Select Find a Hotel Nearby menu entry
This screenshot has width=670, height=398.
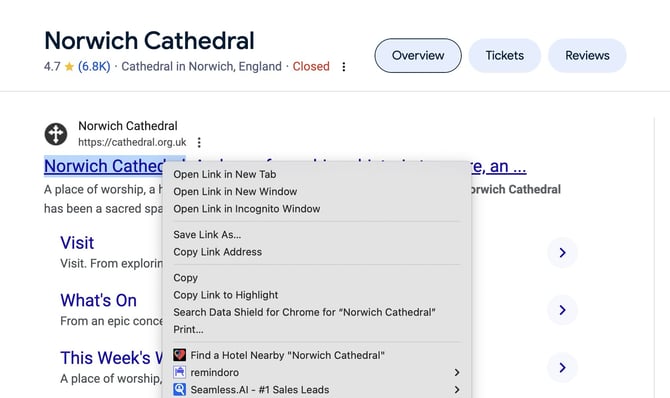(317, 355)
